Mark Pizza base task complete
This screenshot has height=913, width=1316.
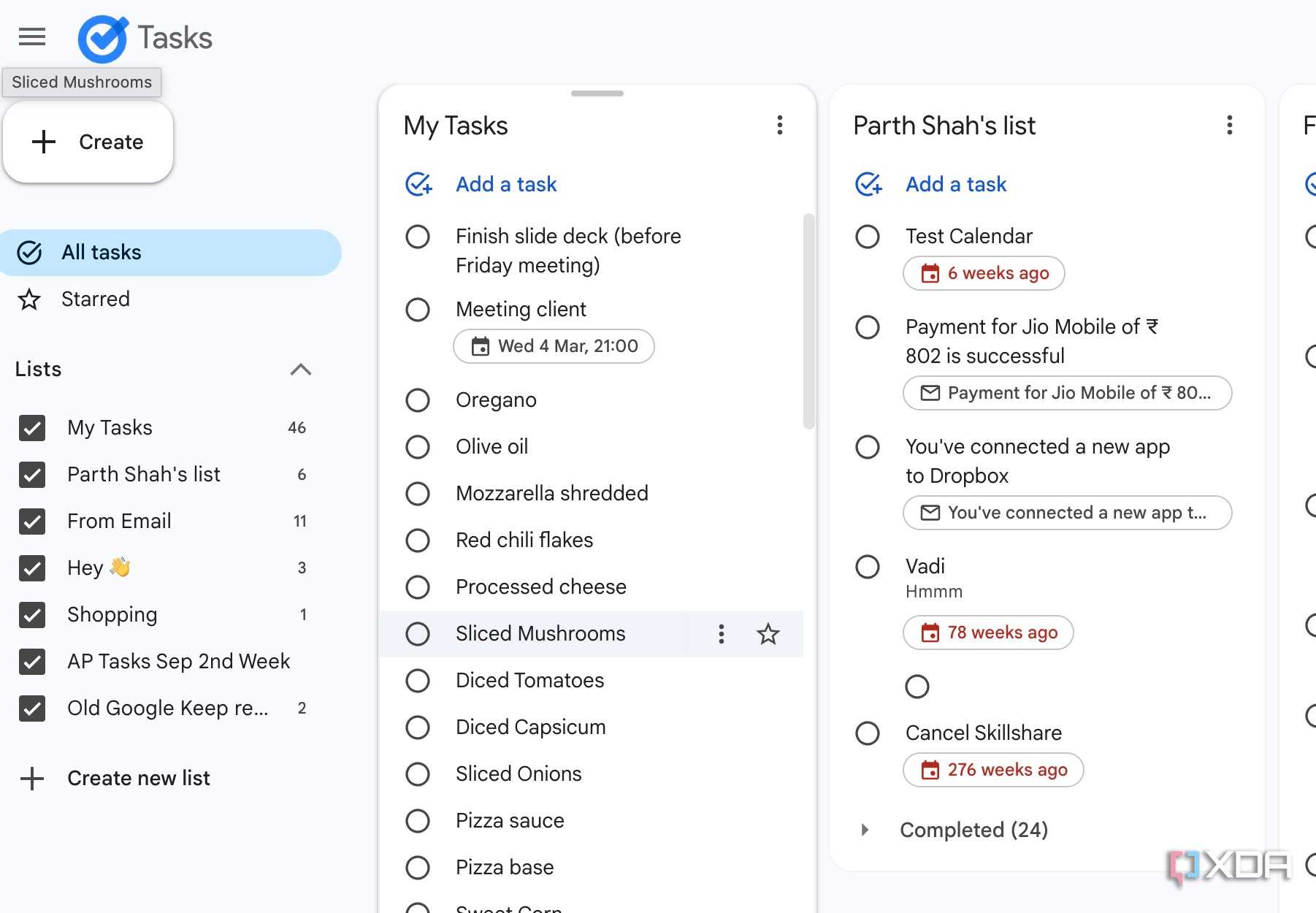point(418,868)
